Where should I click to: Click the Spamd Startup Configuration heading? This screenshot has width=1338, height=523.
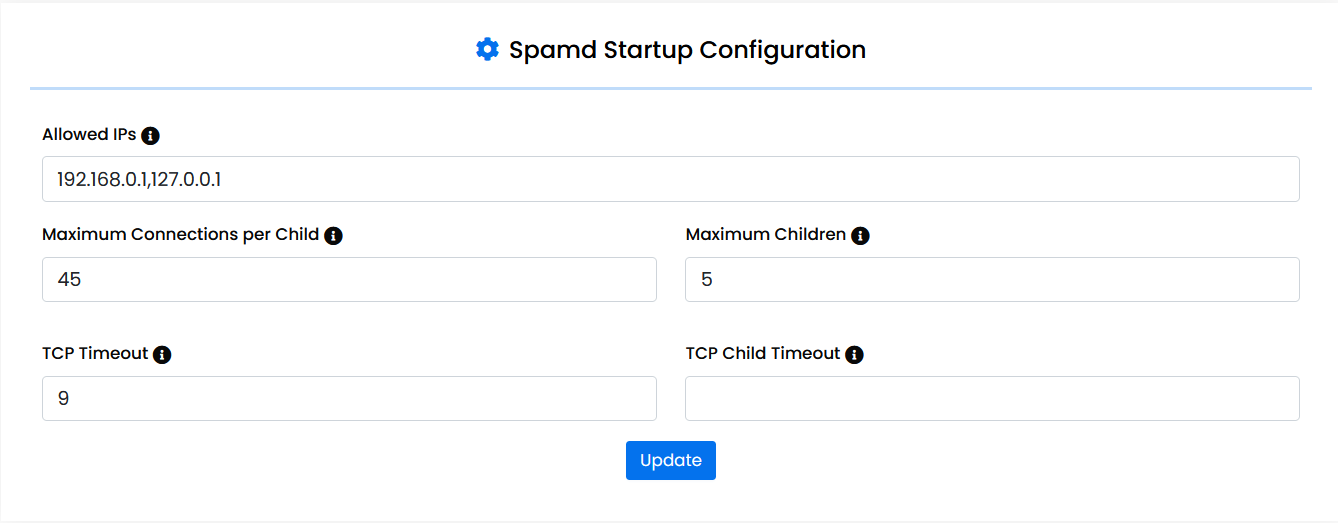687,49
